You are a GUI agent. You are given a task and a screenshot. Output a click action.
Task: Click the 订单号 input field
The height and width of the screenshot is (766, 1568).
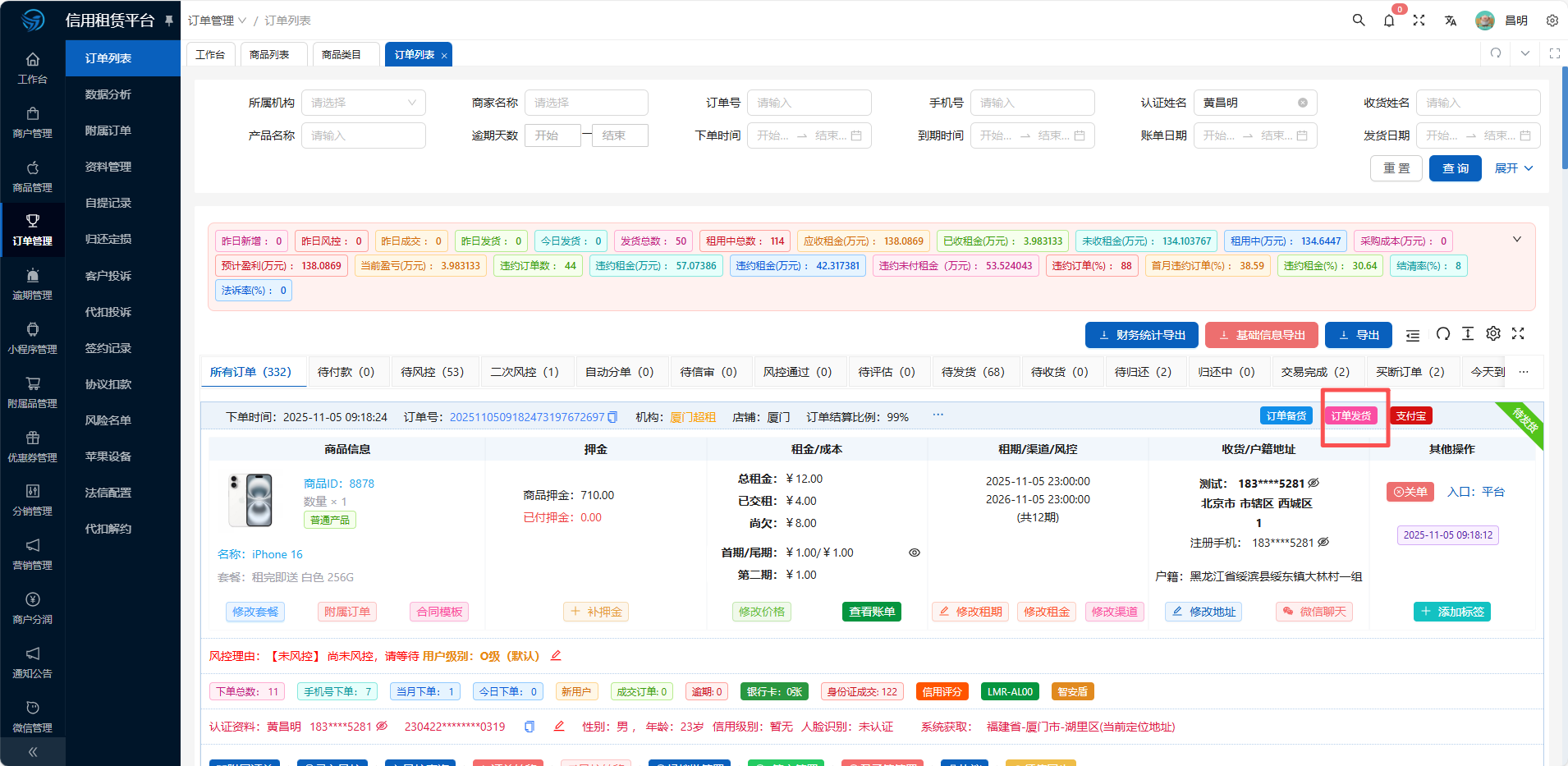tap(809, 103)
